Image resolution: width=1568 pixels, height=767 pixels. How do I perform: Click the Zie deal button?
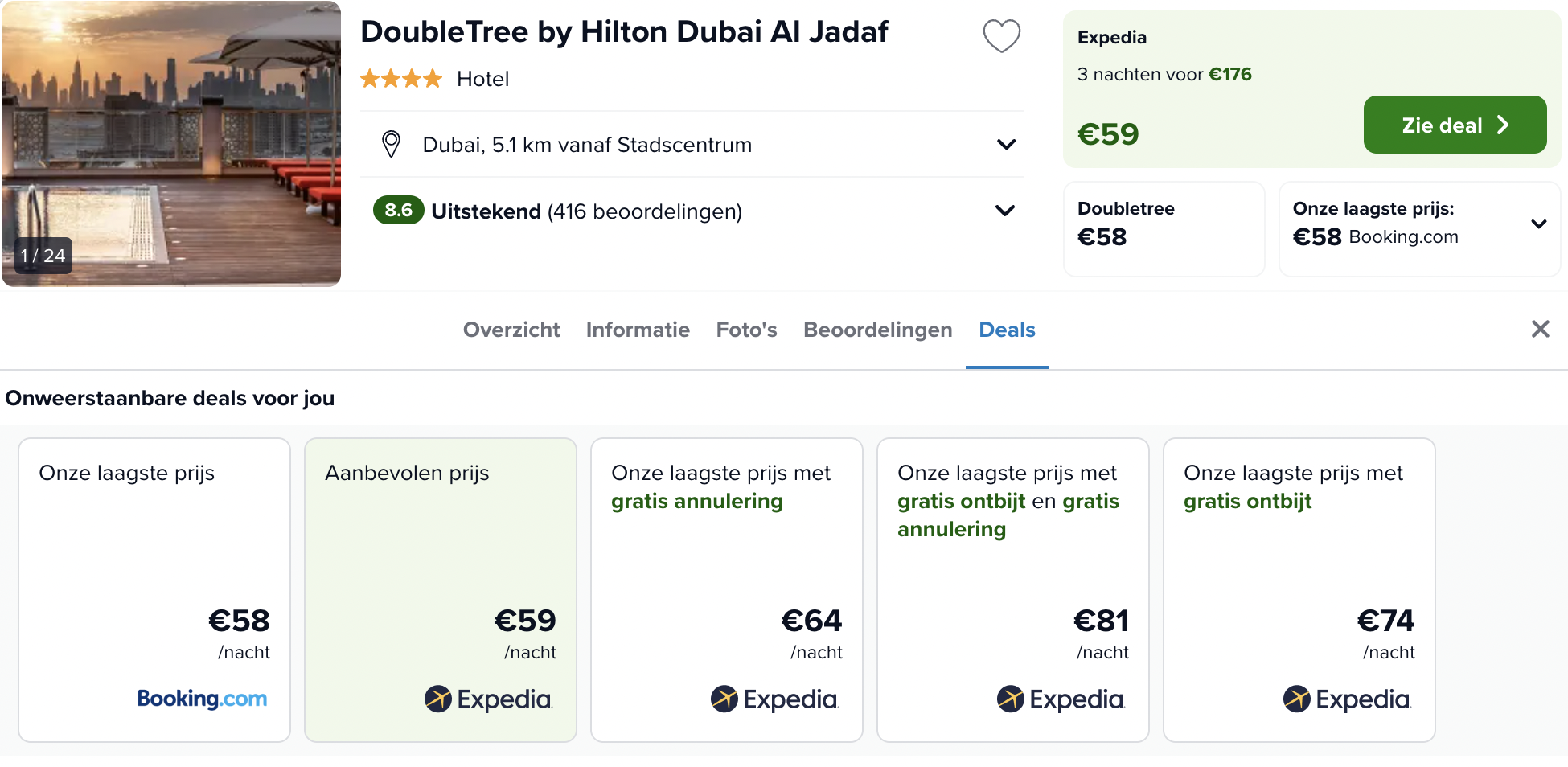point(1455,125)
